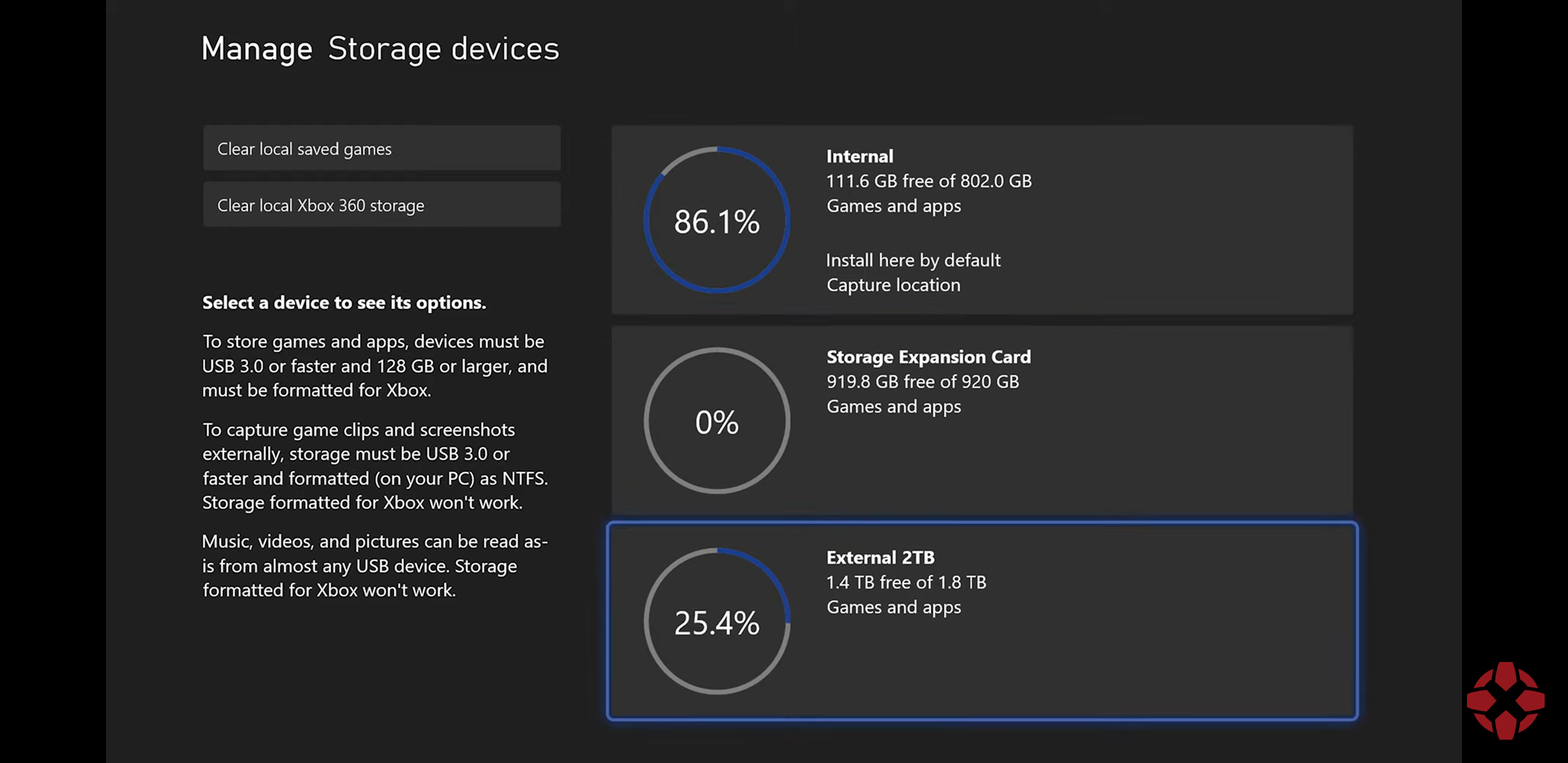Viewport: 1568px width, 763px height.
Task: Click Select a device to see its options
Action: point(344,302)
